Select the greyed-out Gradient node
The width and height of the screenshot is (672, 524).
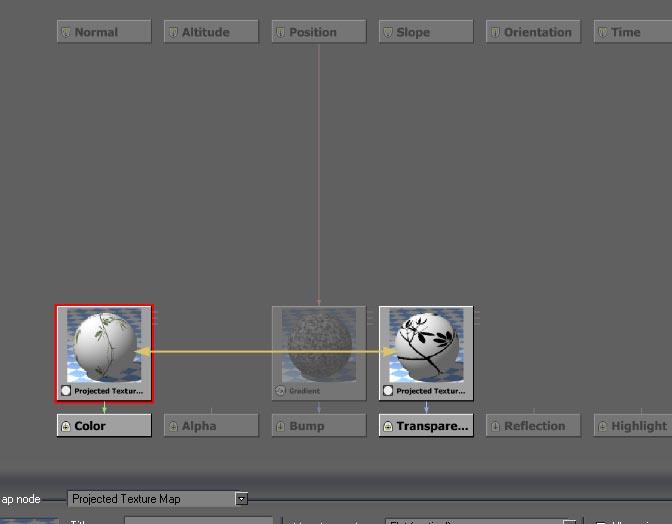tap(319, 345)
